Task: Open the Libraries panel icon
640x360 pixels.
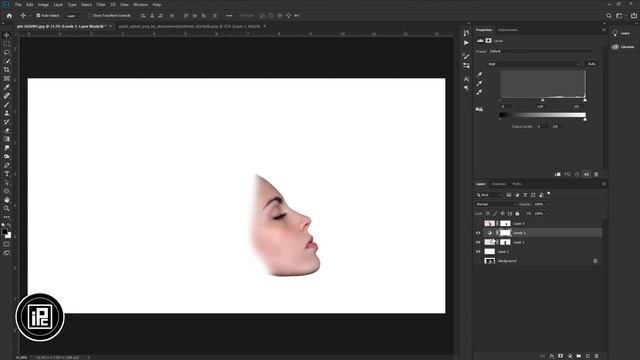Action: (615, 47)
